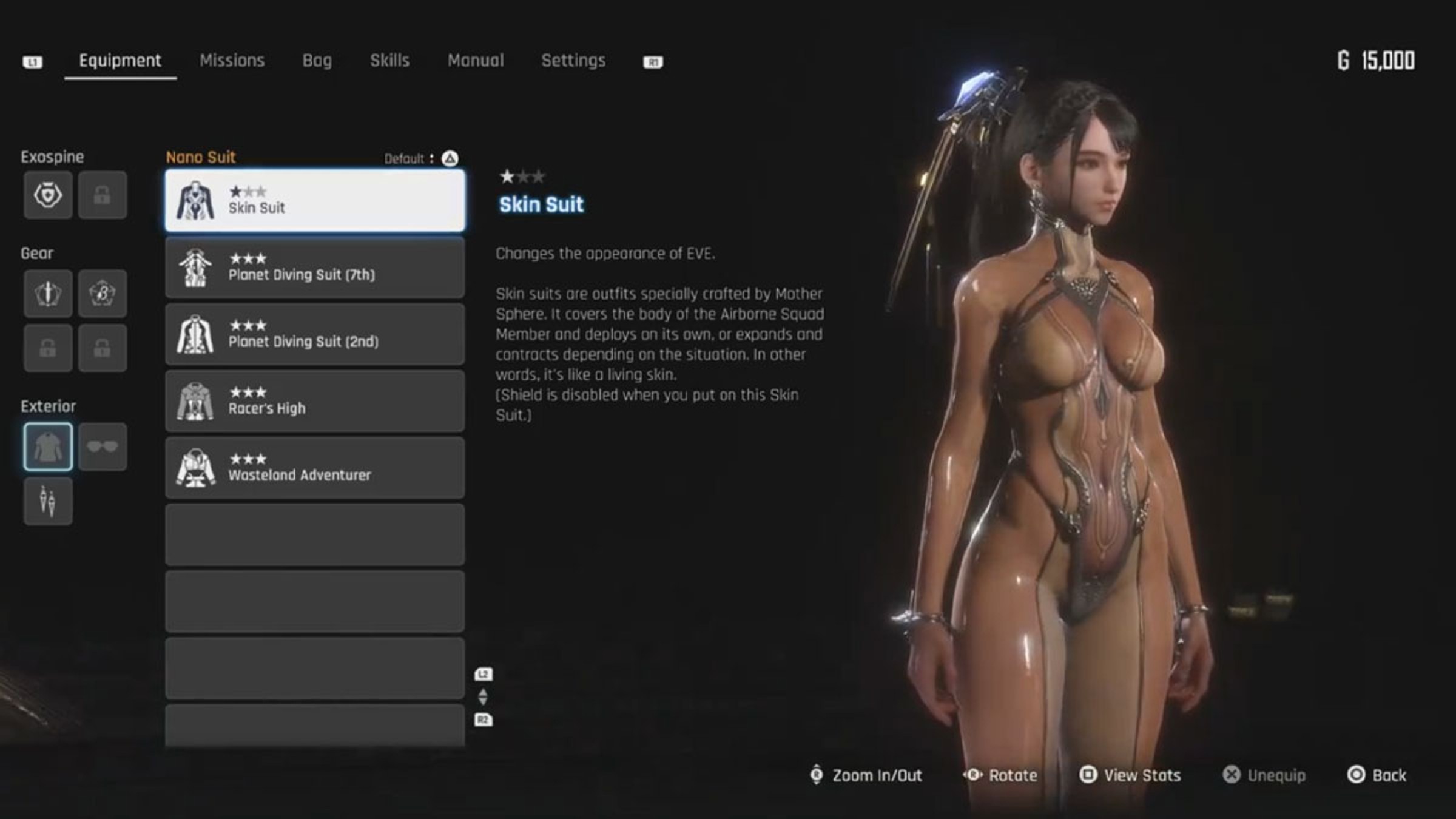Image resolution: width=1456 pixels, height=819 pixels.
Task: Open the Manual tab
Action: pyautogui.click(x=476, y=61)
